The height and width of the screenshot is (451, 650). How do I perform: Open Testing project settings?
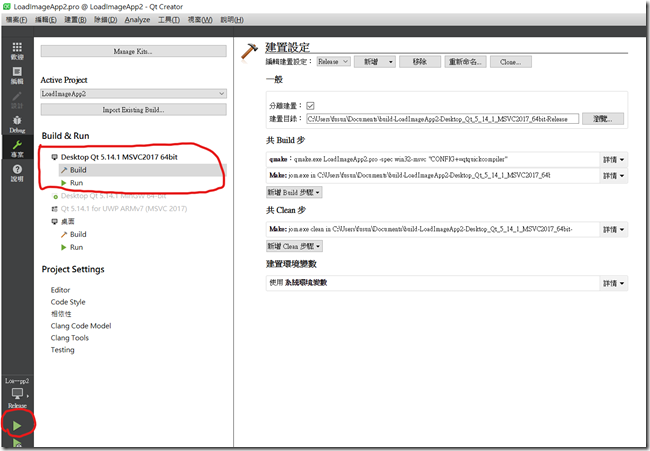click(63, 350)
